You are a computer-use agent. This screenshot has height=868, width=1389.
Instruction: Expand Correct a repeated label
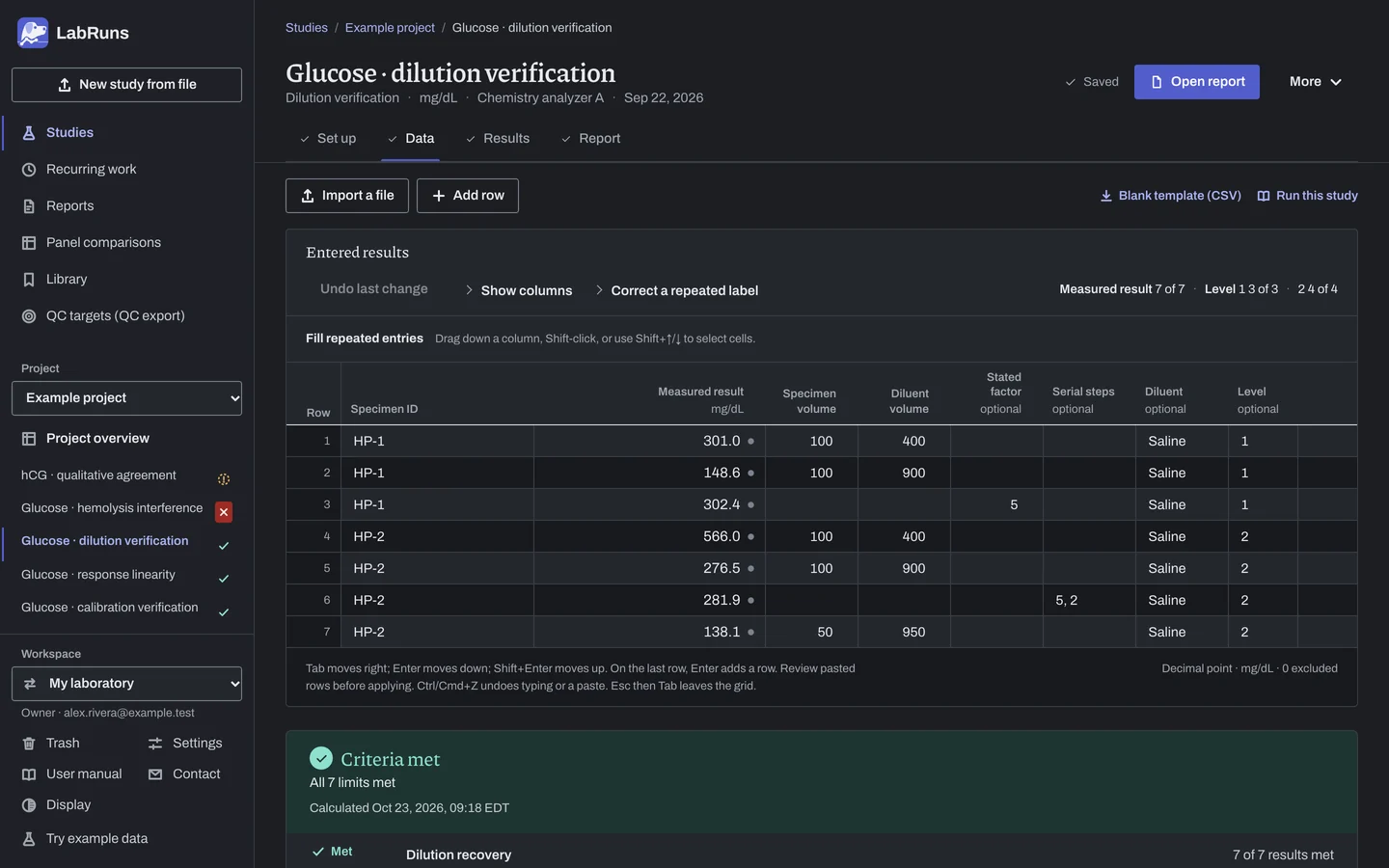pos(677,290)
